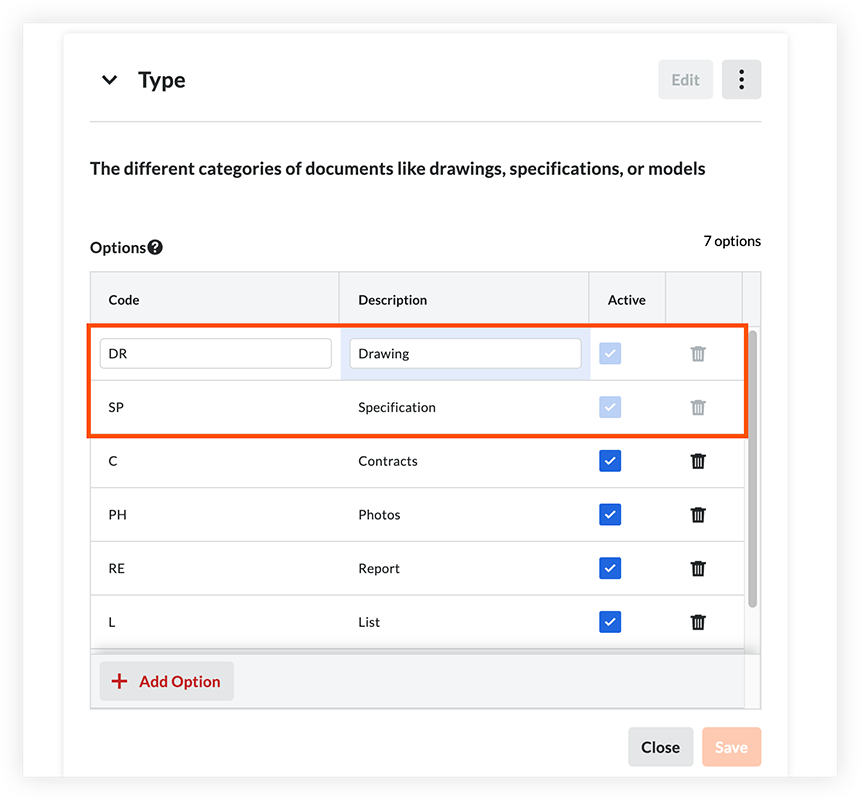Select the Contracts description cell

pyautogui.click(x=465, y=461)
